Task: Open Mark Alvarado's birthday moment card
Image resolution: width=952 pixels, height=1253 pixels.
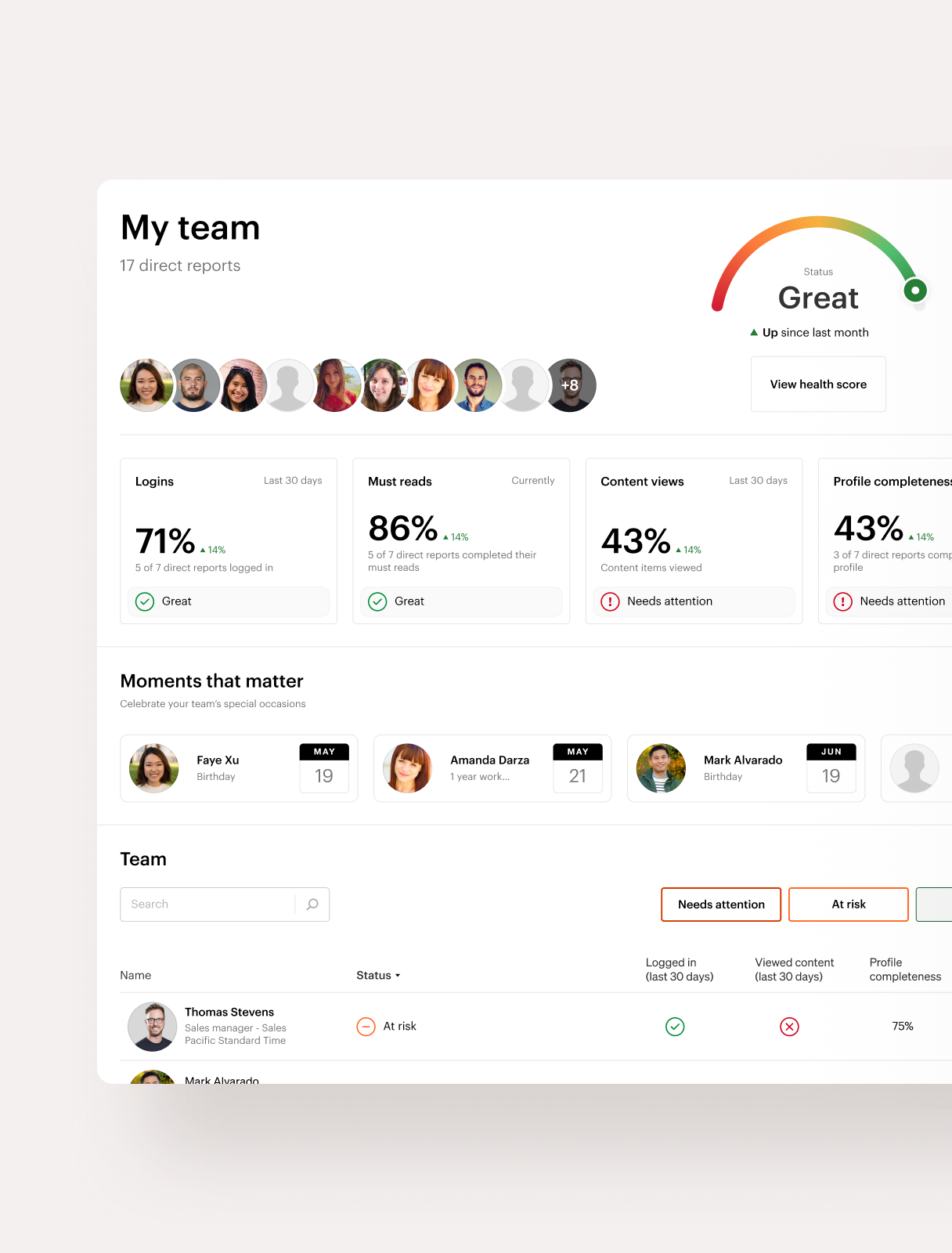Action: (x=746, y=768)
